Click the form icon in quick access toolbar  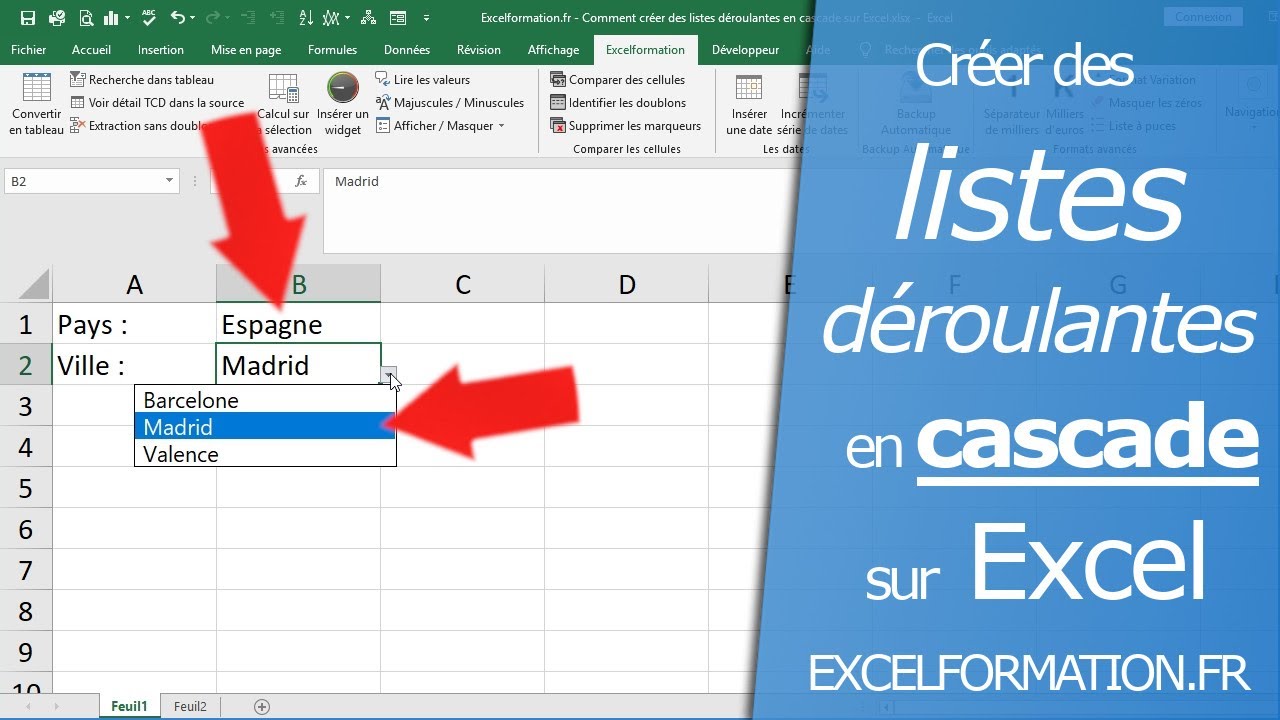click(x=398, y=17)
